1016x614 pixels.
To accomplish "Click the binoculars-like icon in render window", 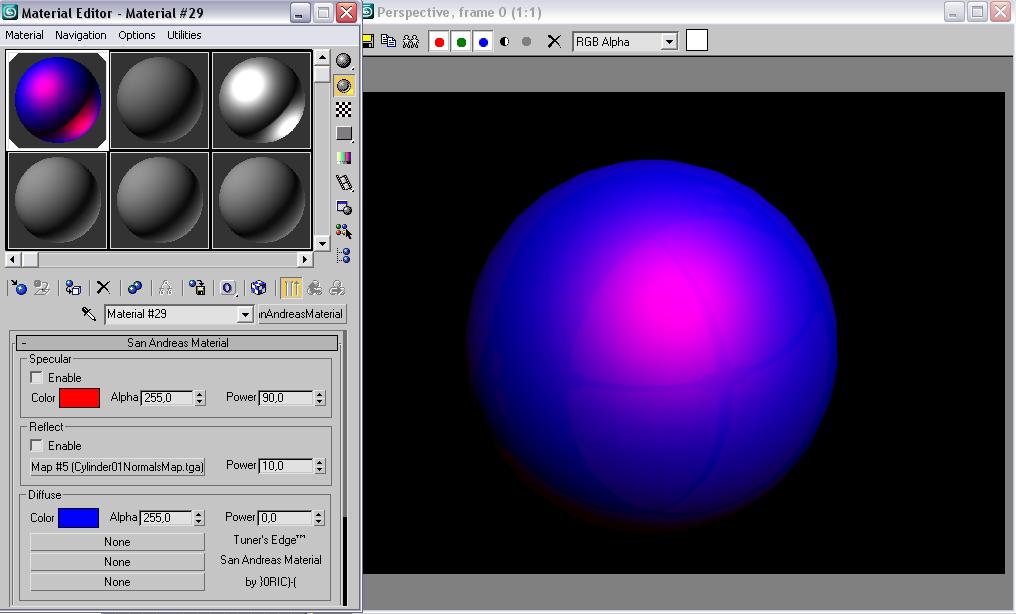I will tap(411, 41).
